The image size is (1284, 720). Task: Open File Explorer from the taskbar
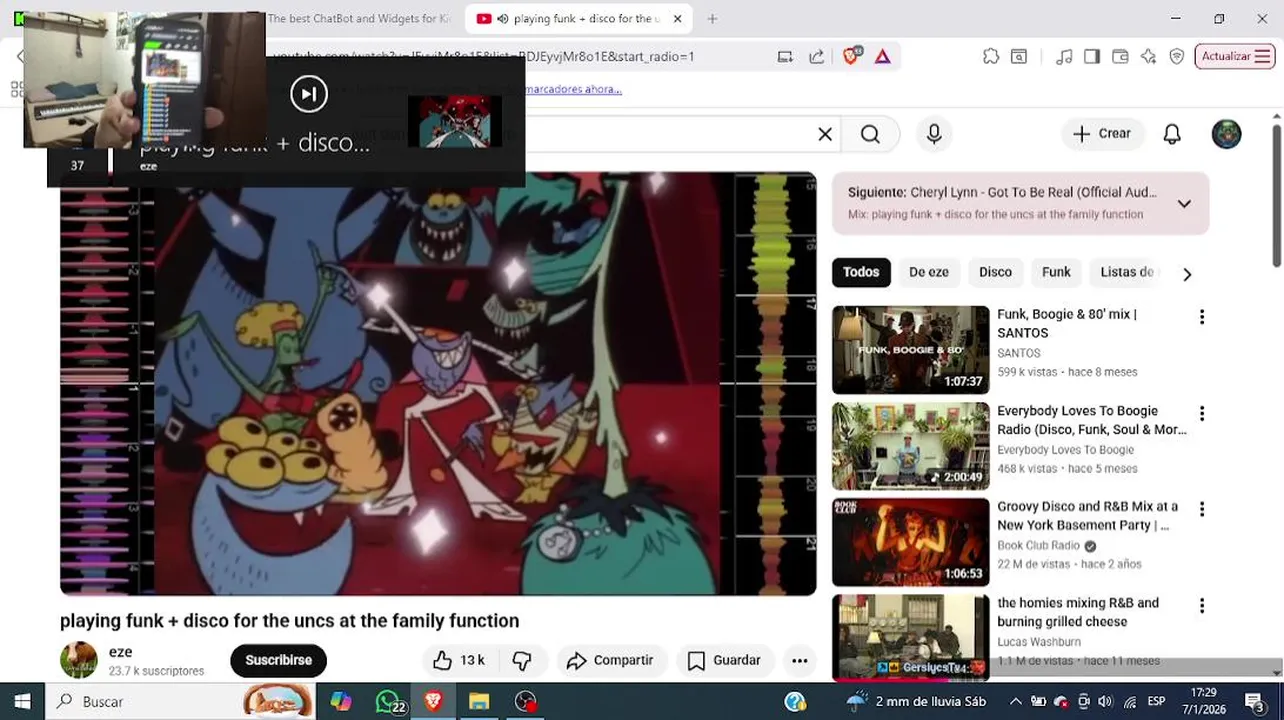tap(479, 702)
